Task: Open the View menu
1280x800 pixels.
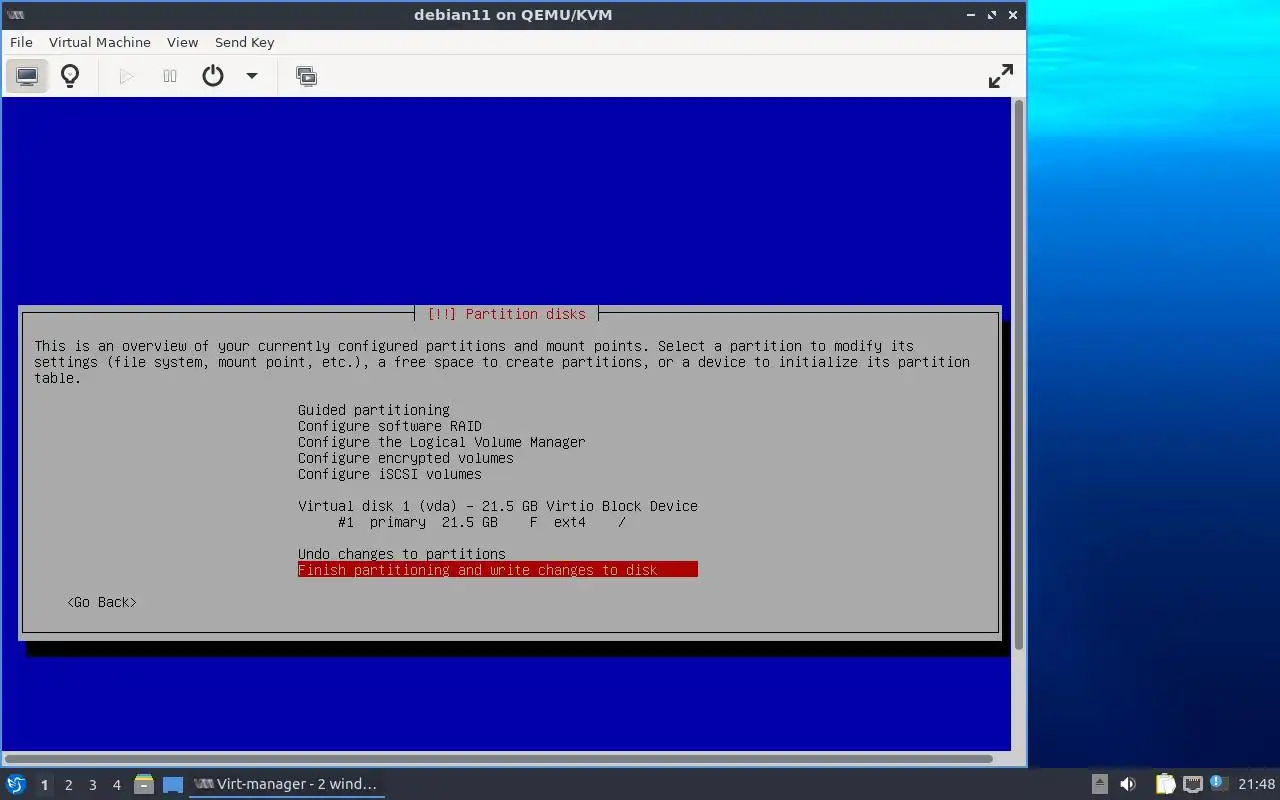Action: coord(182,42)
